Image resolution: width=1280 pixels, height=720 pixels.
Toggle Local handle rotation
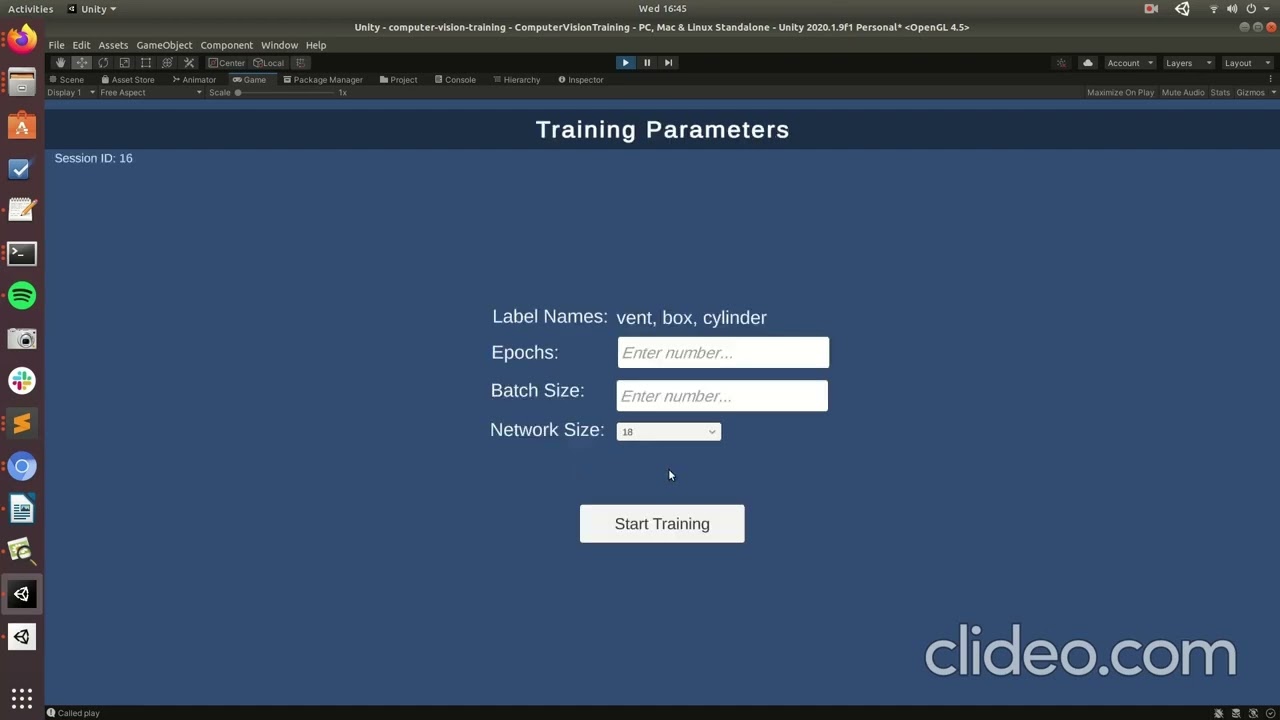[268, 63]
